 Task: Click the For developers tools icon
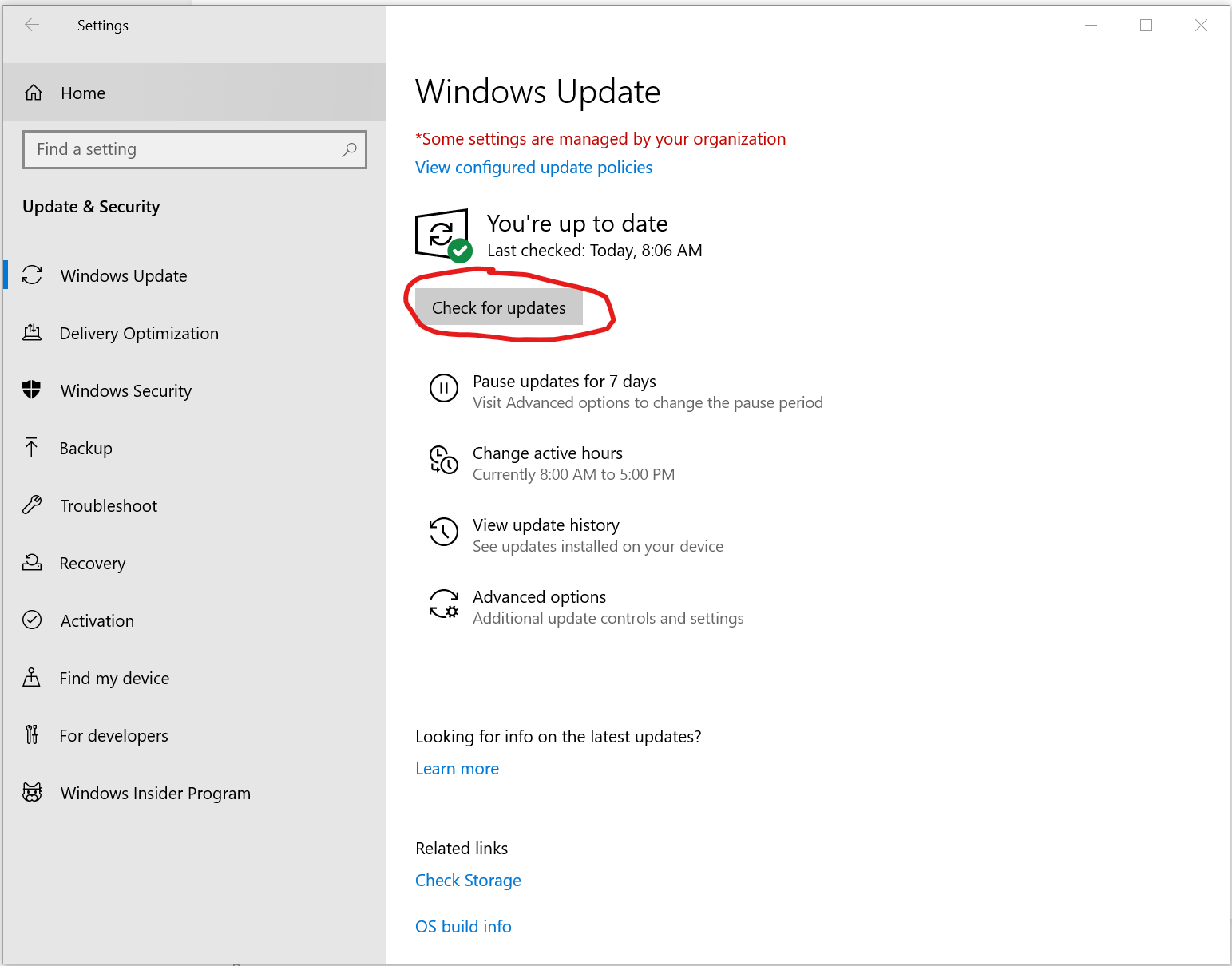click(32, 735)
